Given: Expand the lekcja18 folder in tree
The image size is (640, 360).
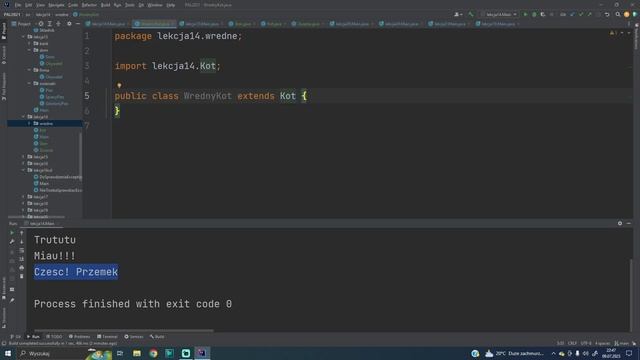Looking at the screenshot, I should point(23,203).
